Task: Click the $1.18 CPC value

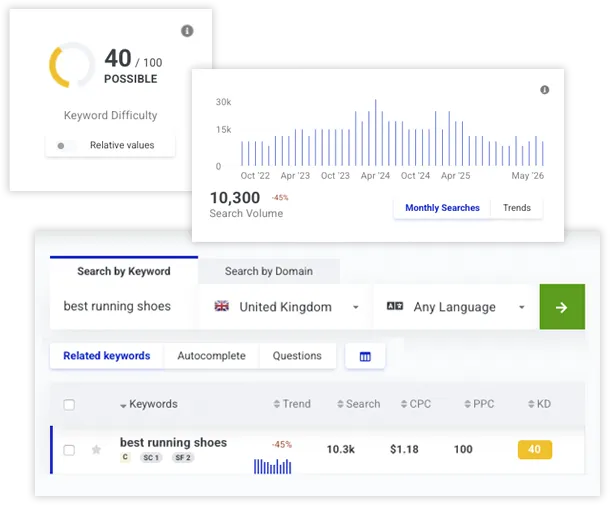Action: 404,449
